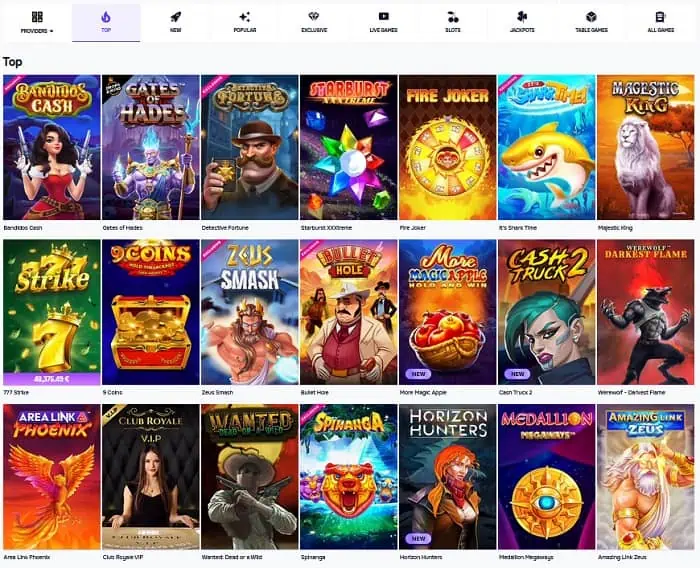
Task: Open the Live Games icon category
Action: tap(383, 17)
